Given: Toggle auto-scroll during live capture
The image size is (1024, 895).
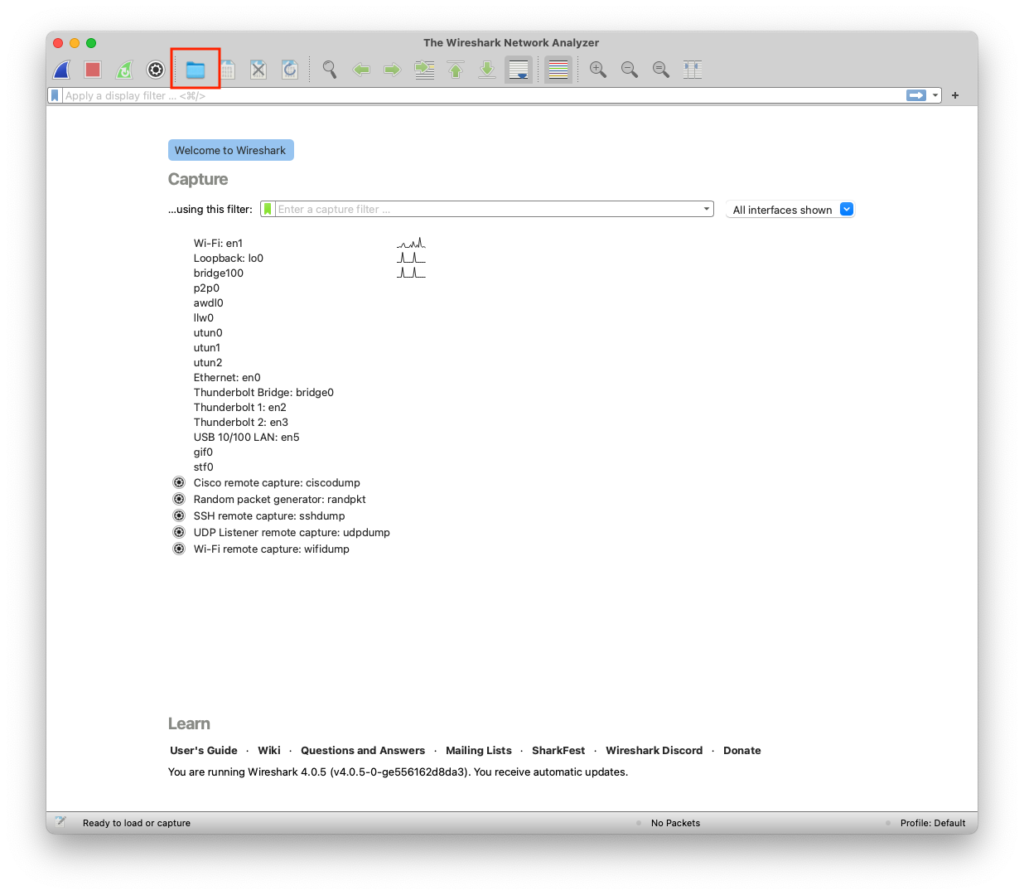Looking at the screenshot, I should tap(518, 70).
